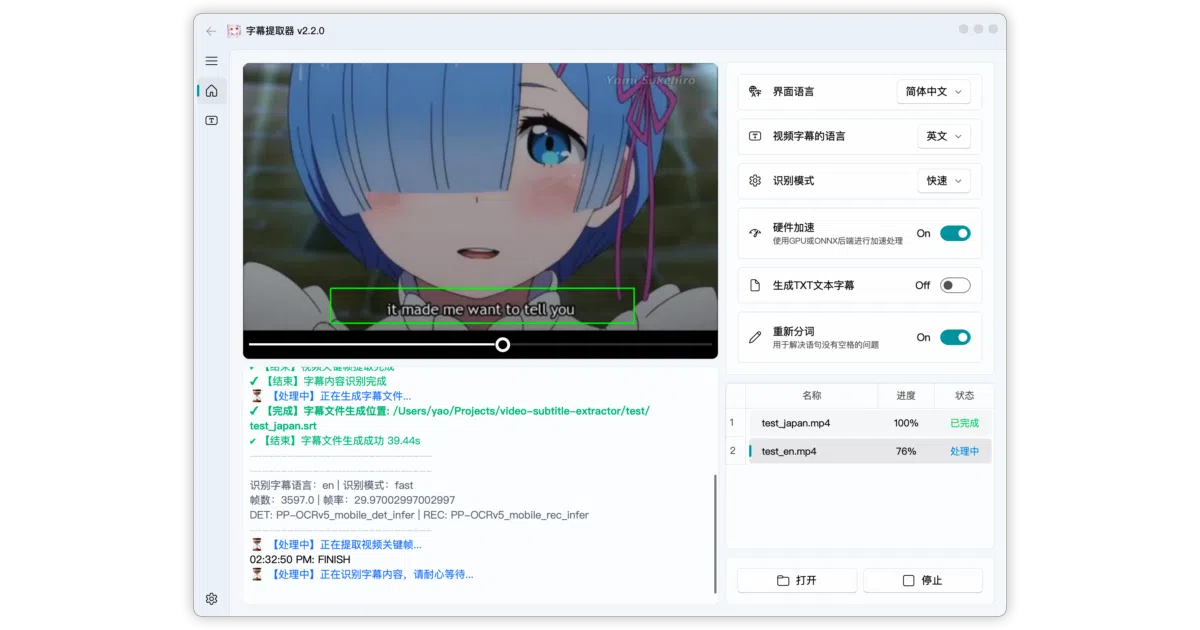
Task: Click log line 02:32:50 PM: FINISH
Action: (300, 560)
